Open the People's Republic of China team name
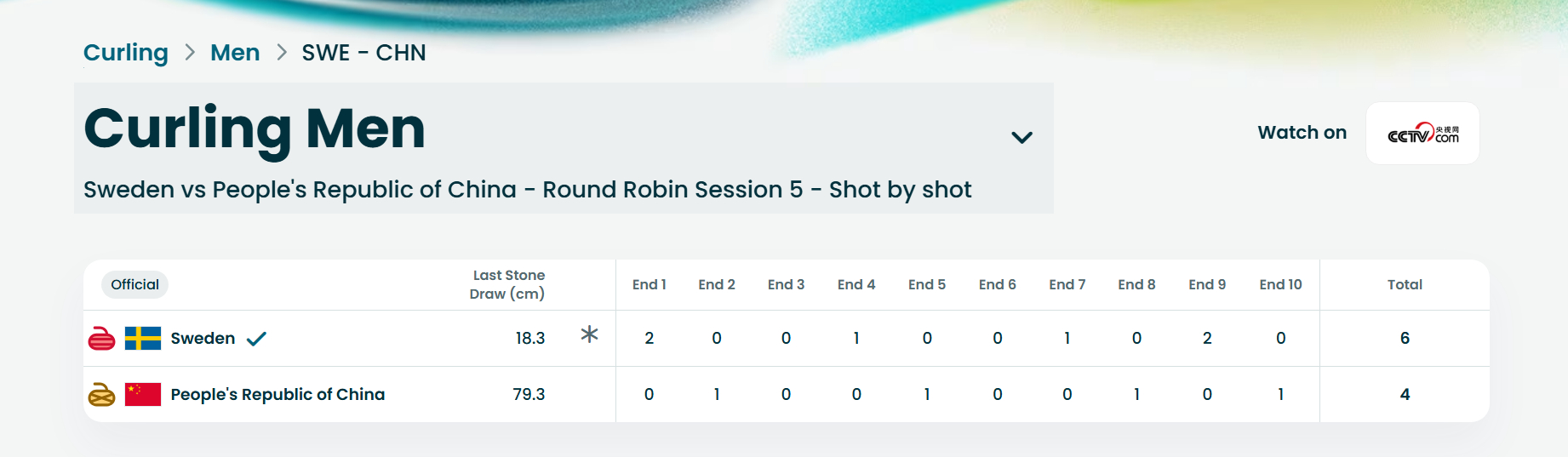 (x=278, y=394)
